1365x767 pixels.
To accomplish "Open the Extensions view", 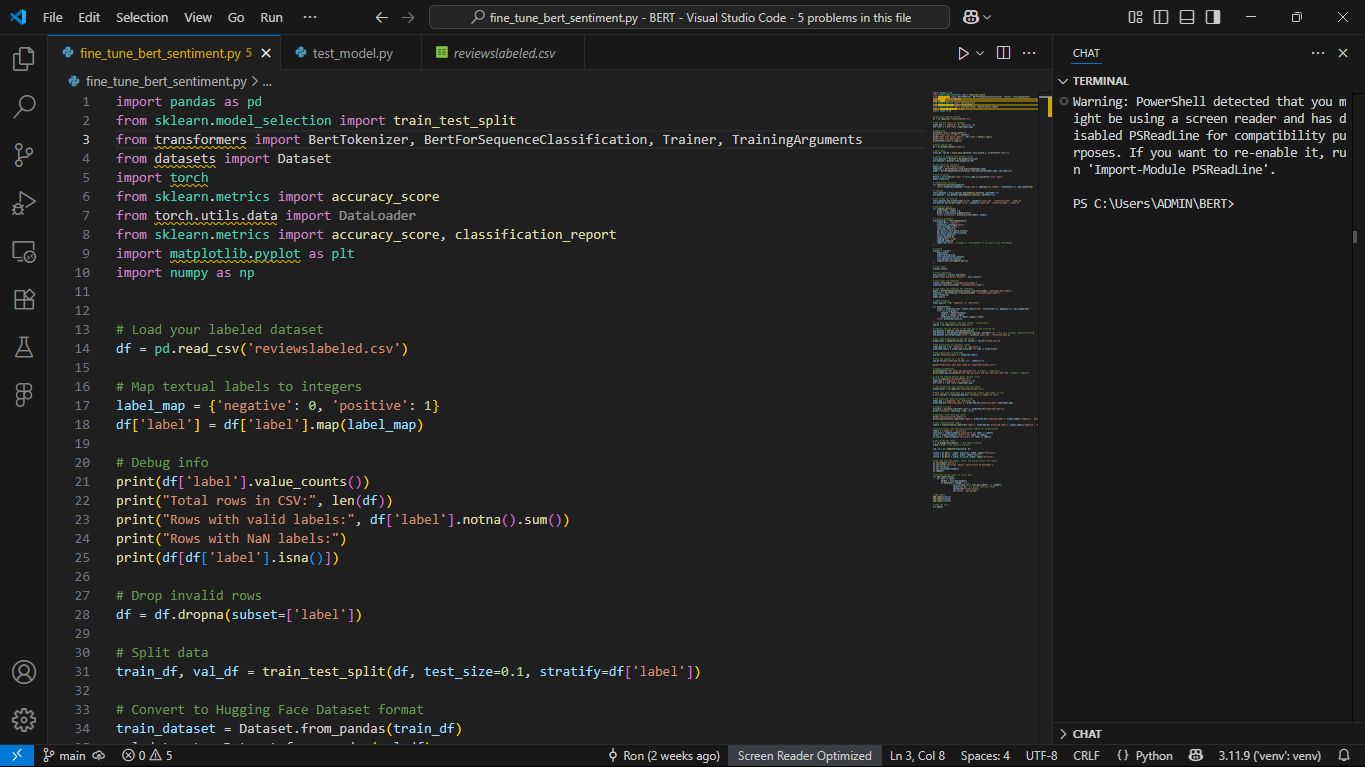I will (x=23, y=299).
